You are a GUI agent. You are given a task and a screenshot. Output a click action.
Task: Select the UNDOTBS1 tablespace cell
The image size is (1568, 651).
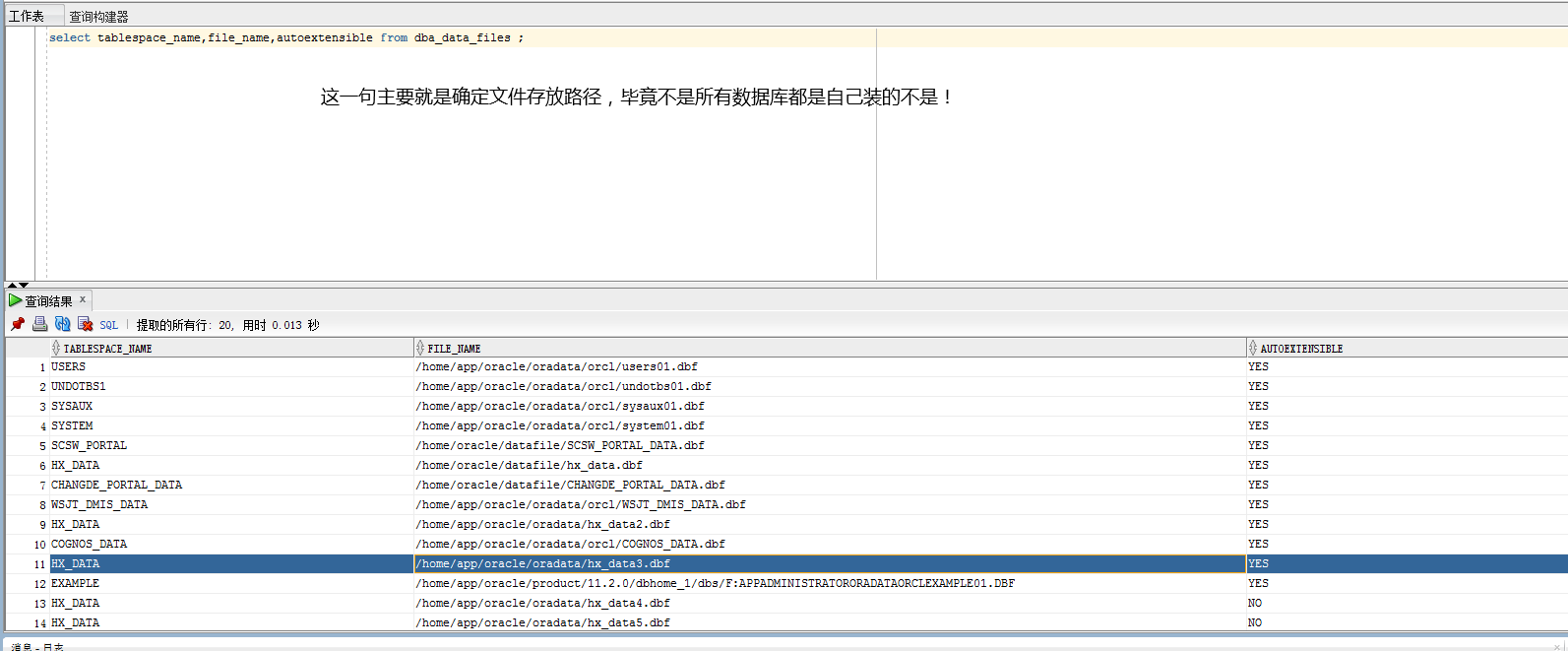point(230,386)
